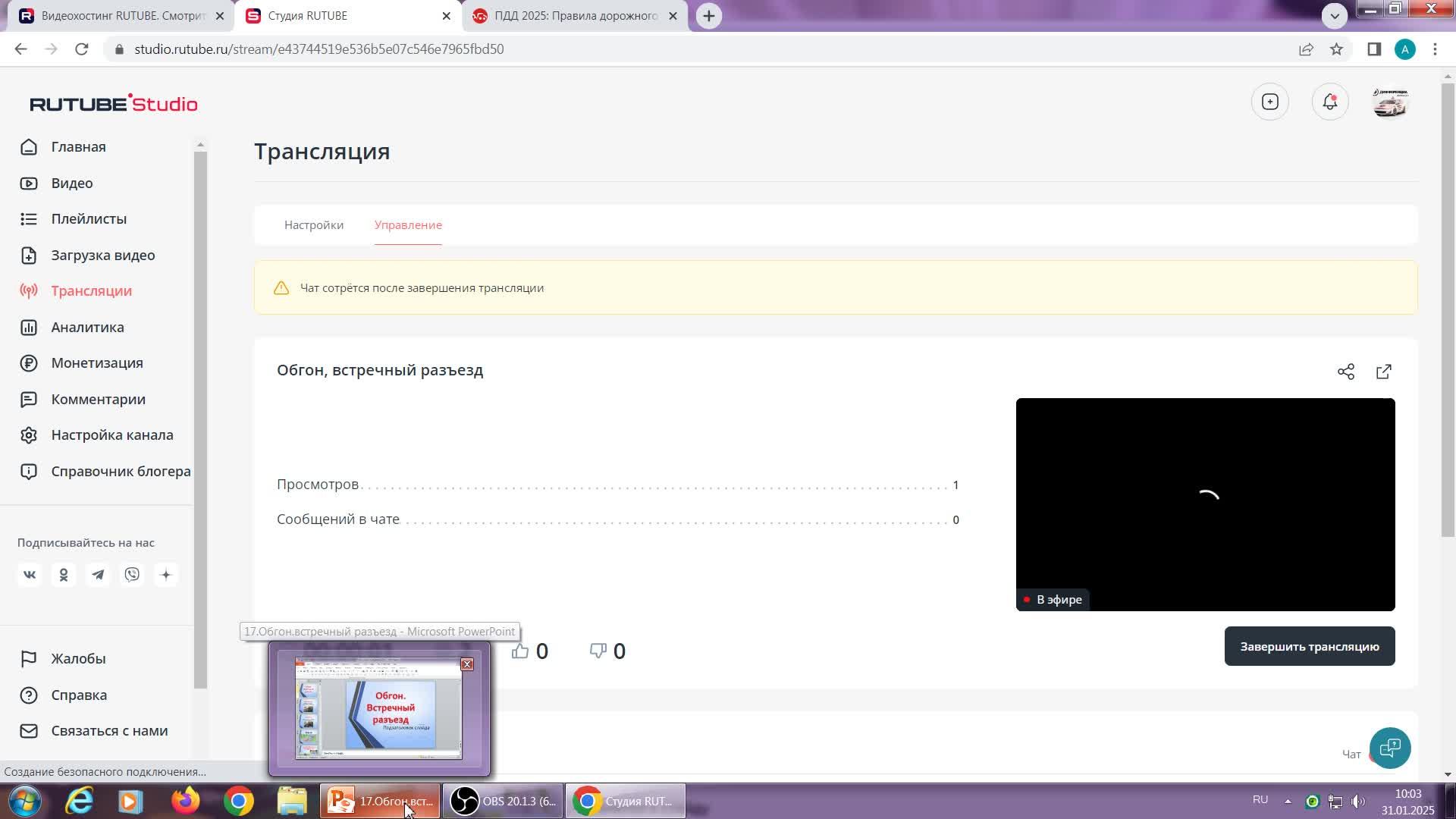Viewport: 1456px width, 819px height.
Task: Open OBS 20.1.3 taskbar item
Action: coord(503,802)
